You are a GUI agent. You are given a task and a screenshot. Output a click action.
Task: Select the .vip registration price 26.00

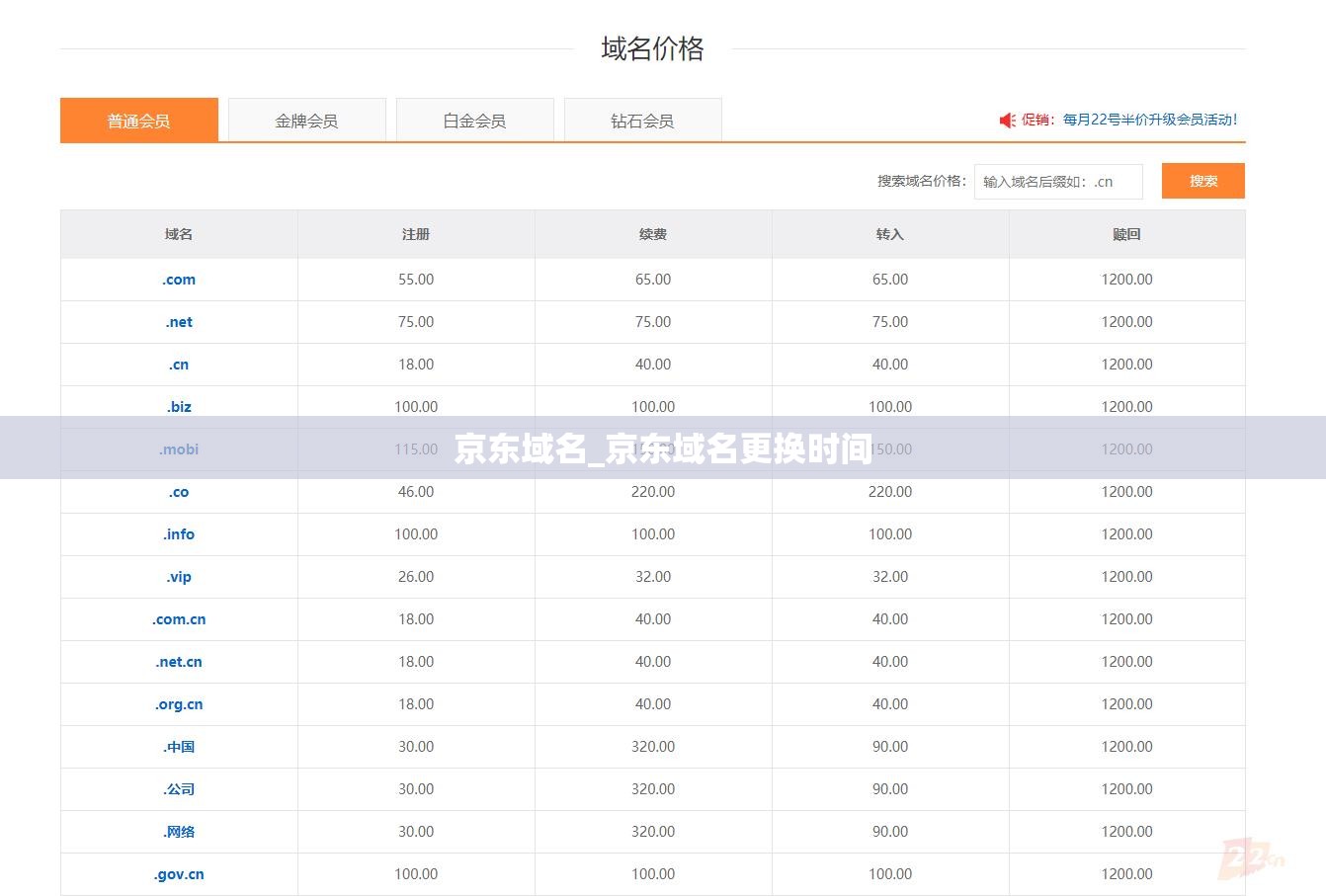point(416,577)
